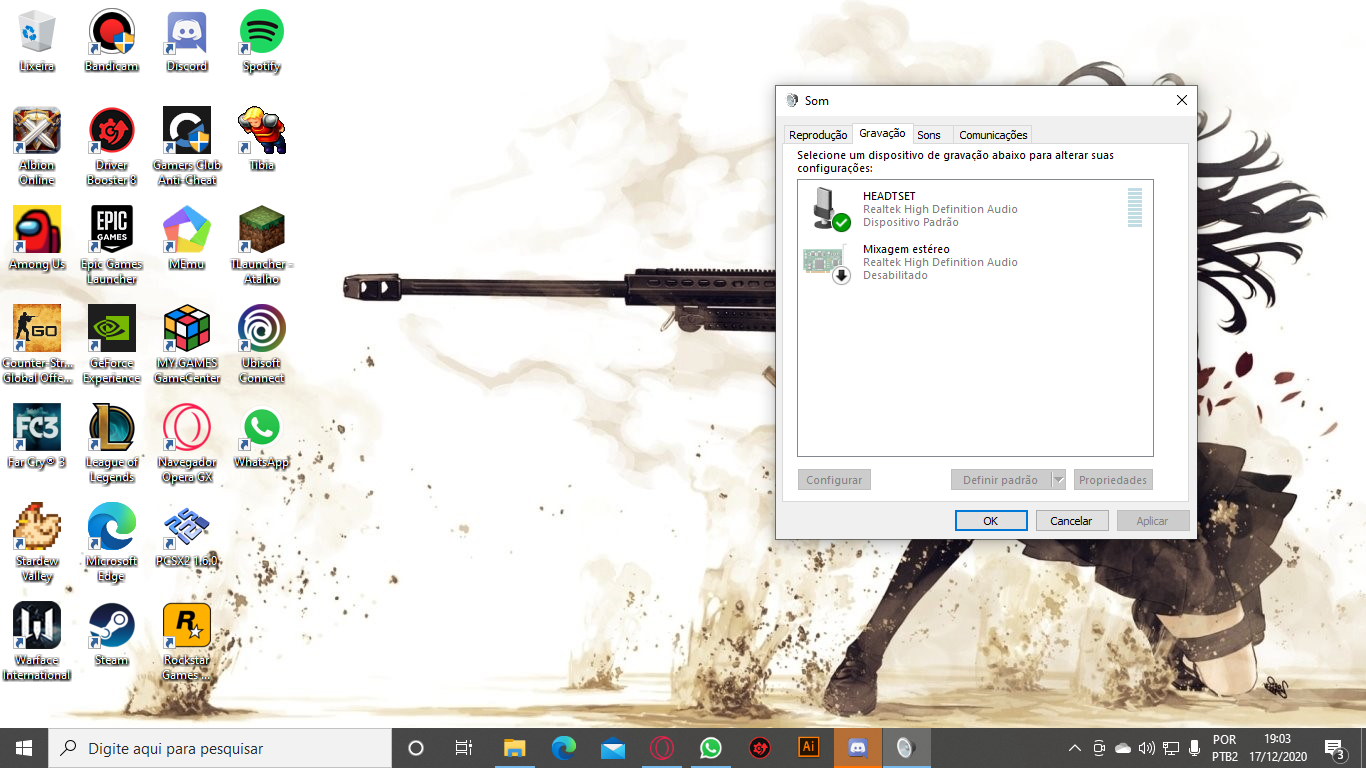Open the Spotify desktop shortcut
1366x768 pixels.
[262, 40]
